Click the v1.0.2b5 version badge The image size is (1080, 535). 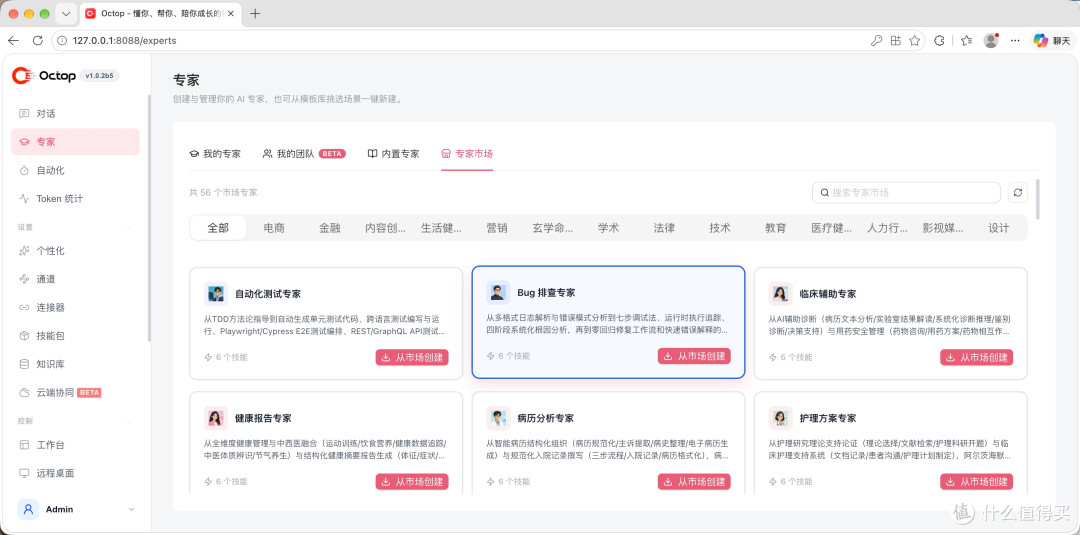(100, 76)
